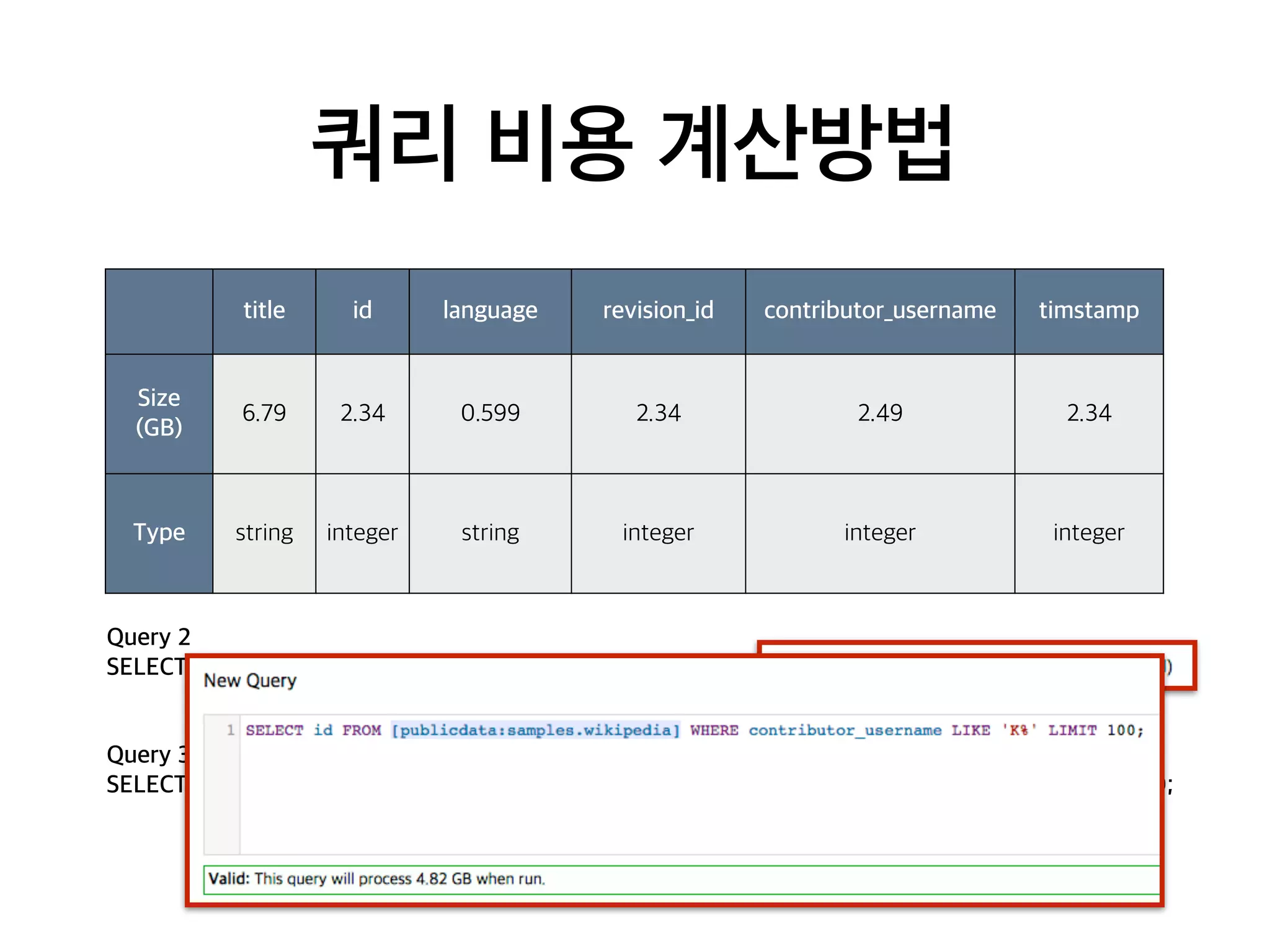Click the 'LIMIT 100;' clause in the editor
This screenshot has width=1270, height=952.
pos(1095,730)
